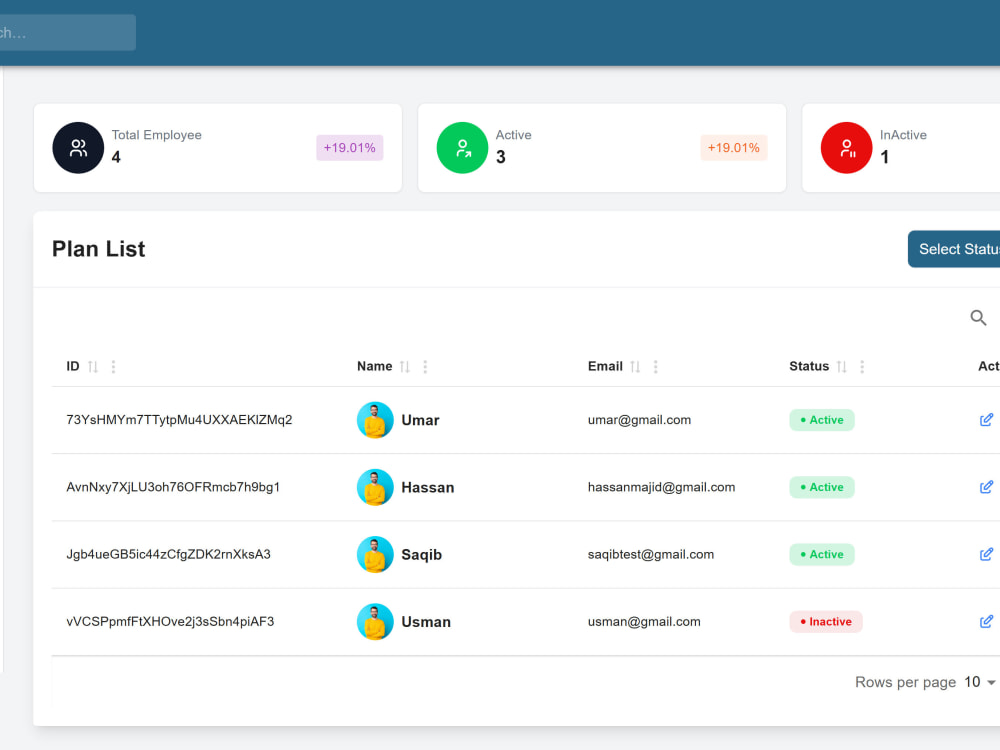Viewport: 1000px width, 750px height.
Task: Click Umar's Active status badge
Action: pyautogui.click(x=821, y=419)
